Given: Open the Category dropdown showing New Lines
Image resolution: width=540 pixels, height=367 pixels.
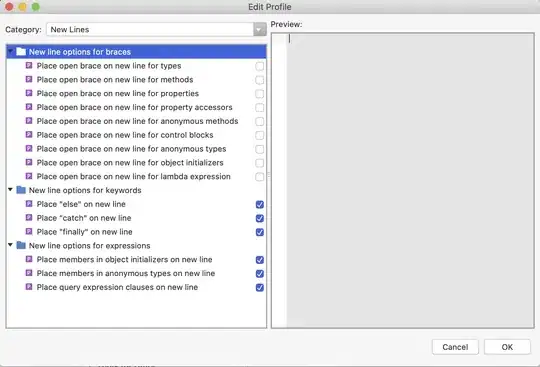Looking at the screenshot, I should pyautogui.click(x=156, y=30).
